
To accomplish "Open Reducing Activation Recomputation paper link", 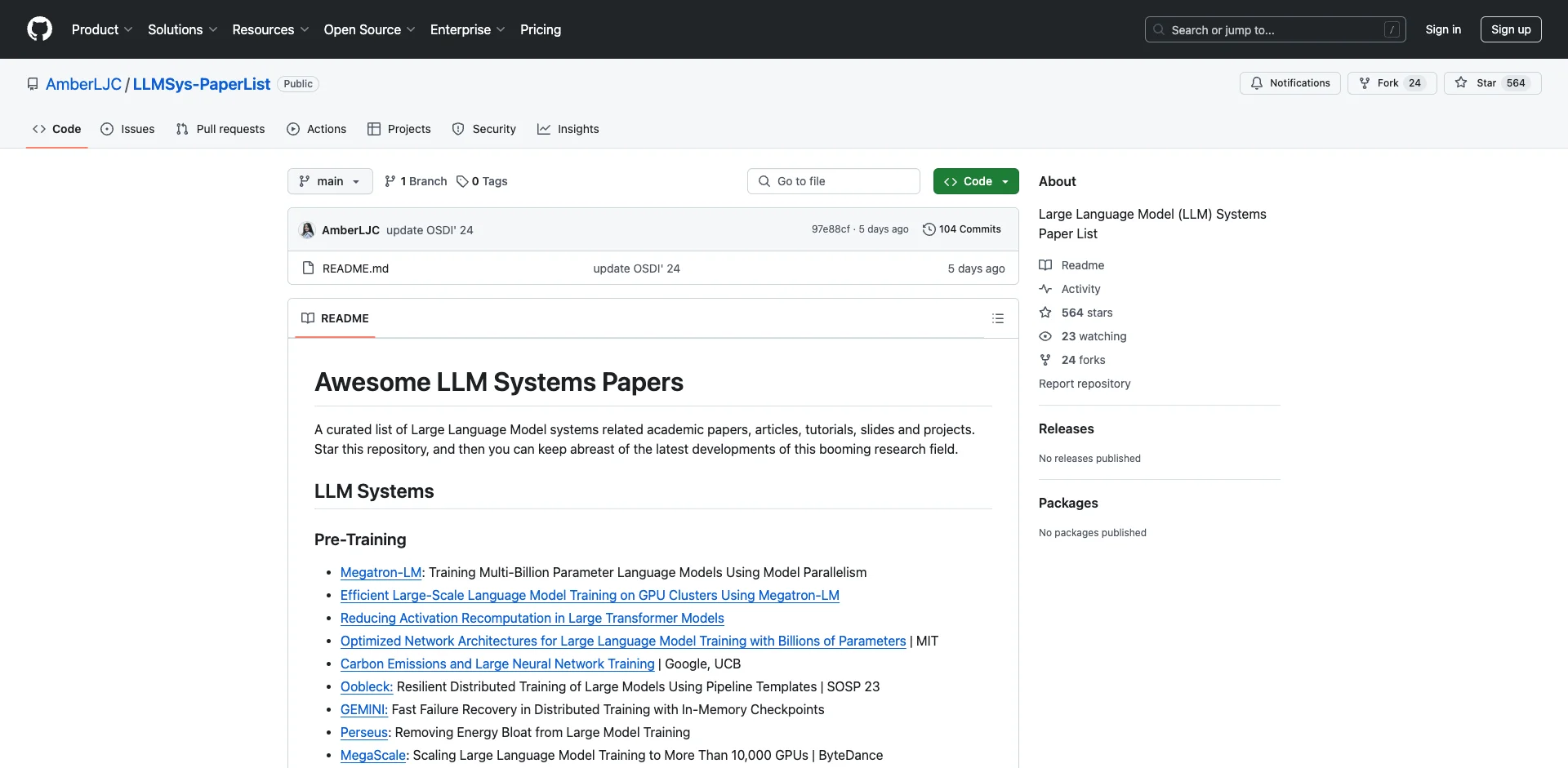I will coord(532,619).
